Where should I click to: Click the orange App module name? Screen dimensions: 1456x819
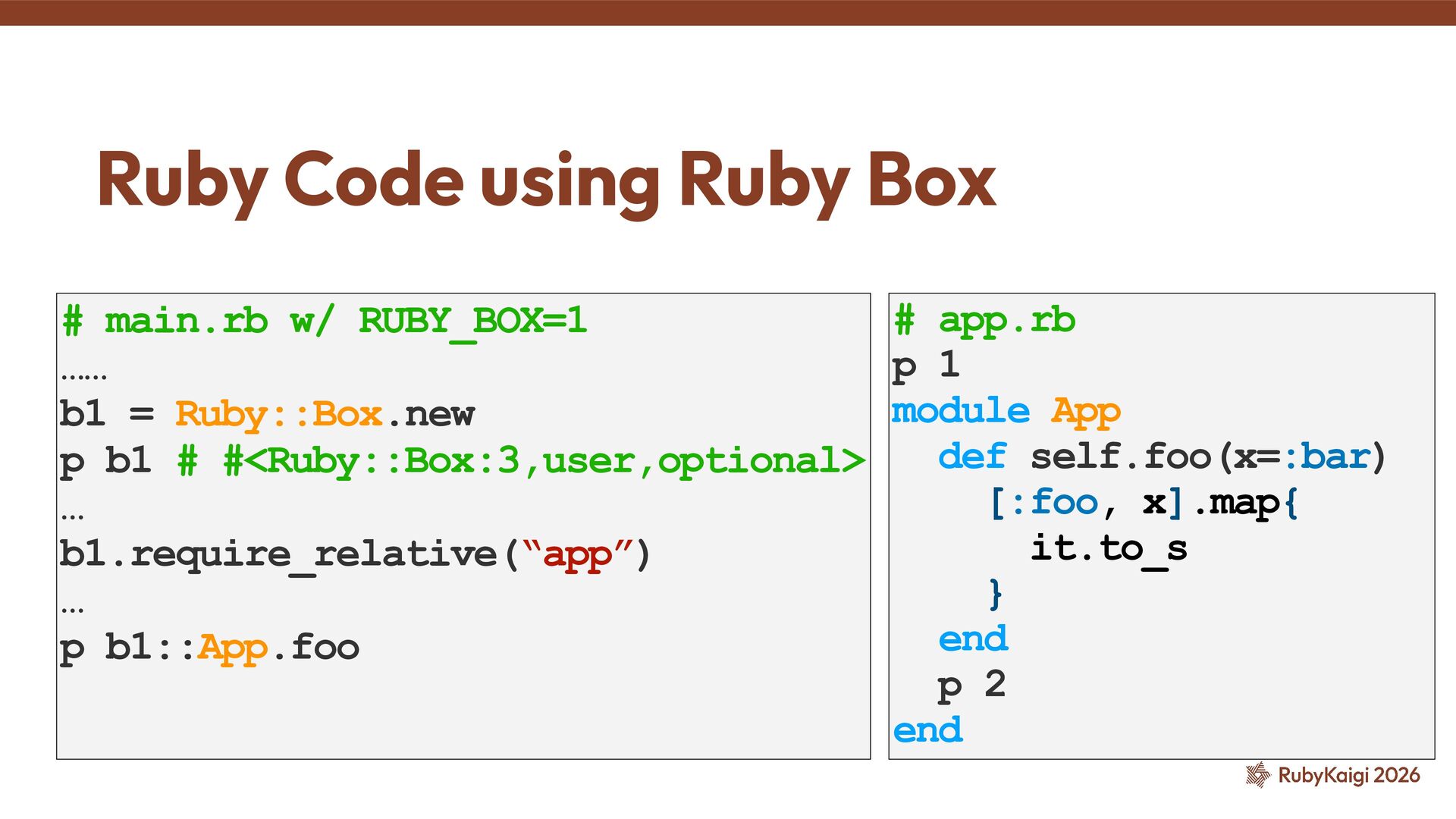1085,412
